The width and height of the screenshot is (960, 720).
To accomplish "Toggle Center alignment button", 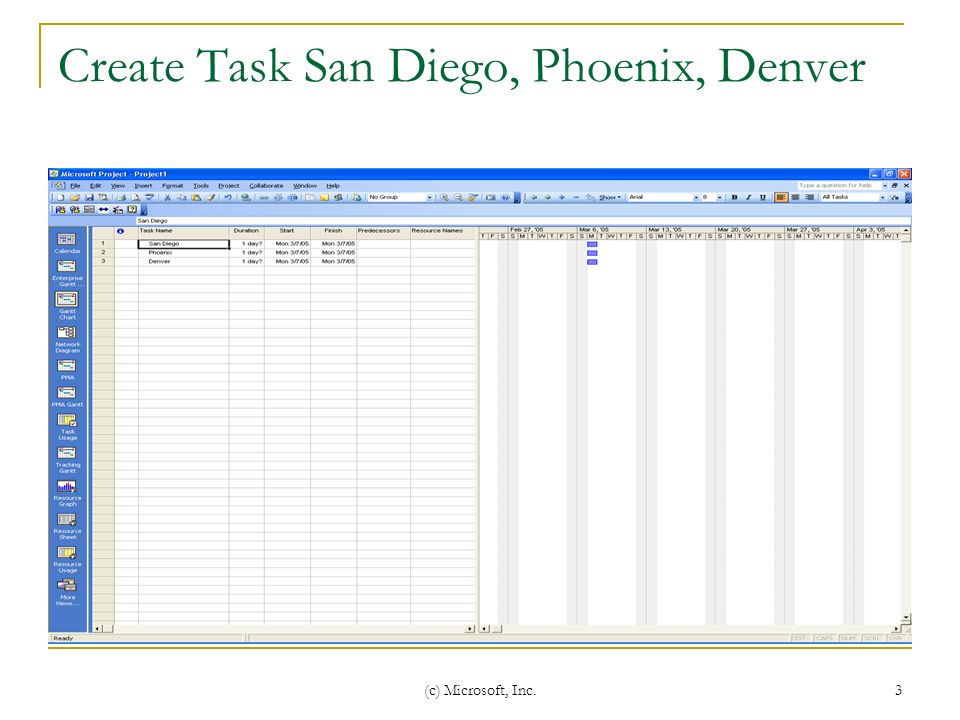I will pyautogui.click(x=795, y=197).
